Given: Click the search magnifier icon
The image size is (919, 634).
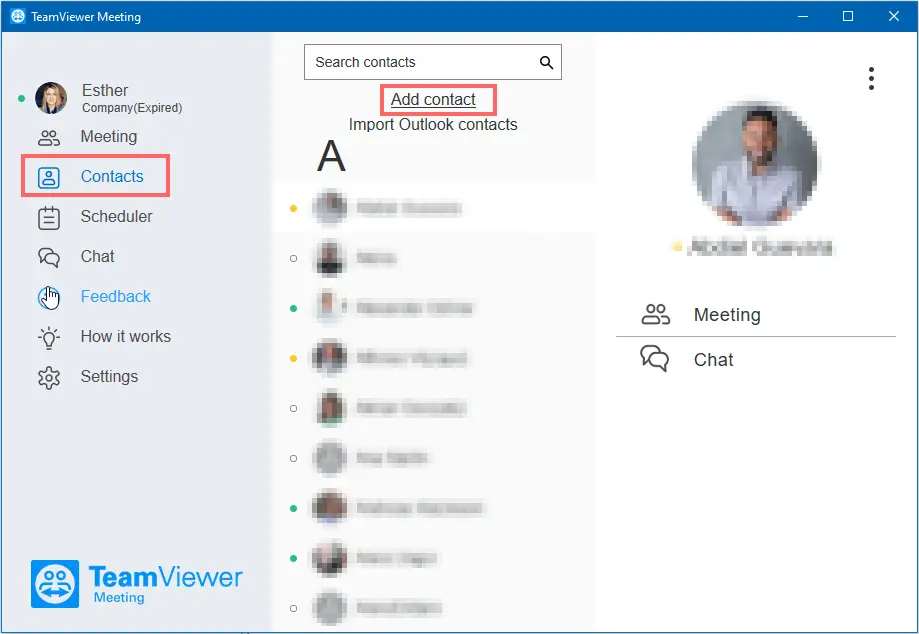Looking at the screenshot, I should coord(546,62).
